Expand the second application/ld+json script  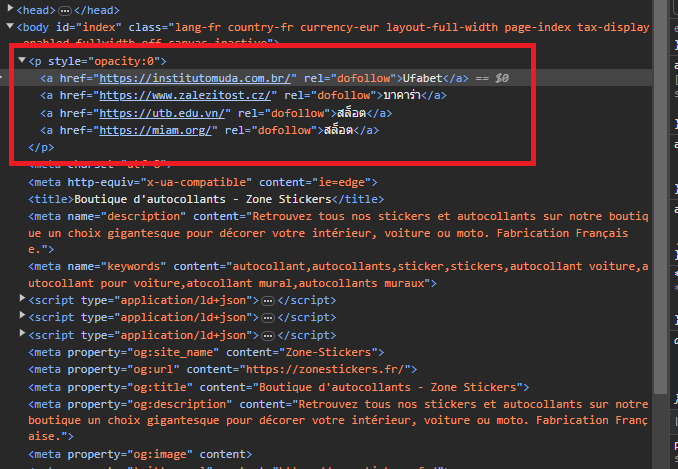(22, 316)
